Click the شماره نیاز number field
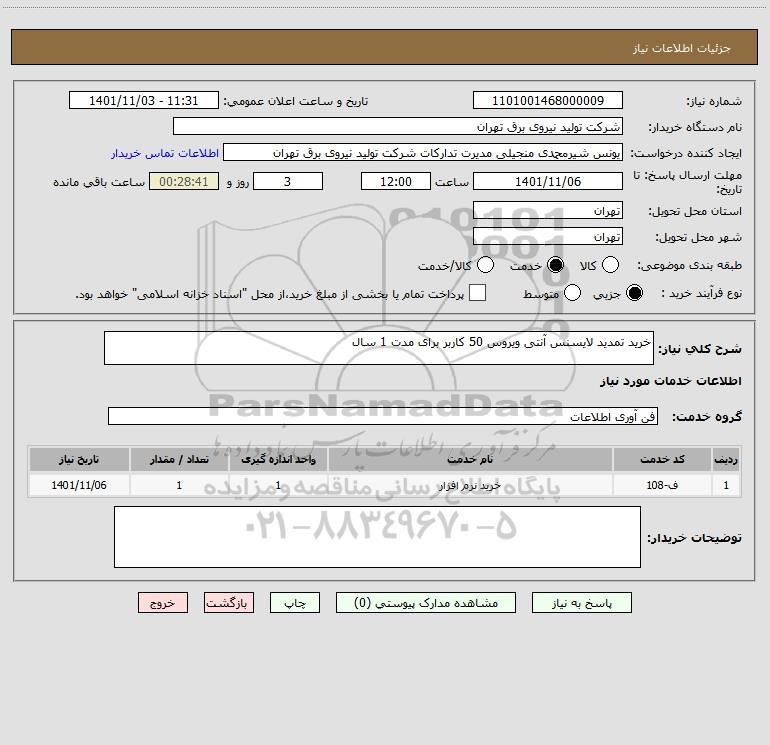 pos(548,100)
